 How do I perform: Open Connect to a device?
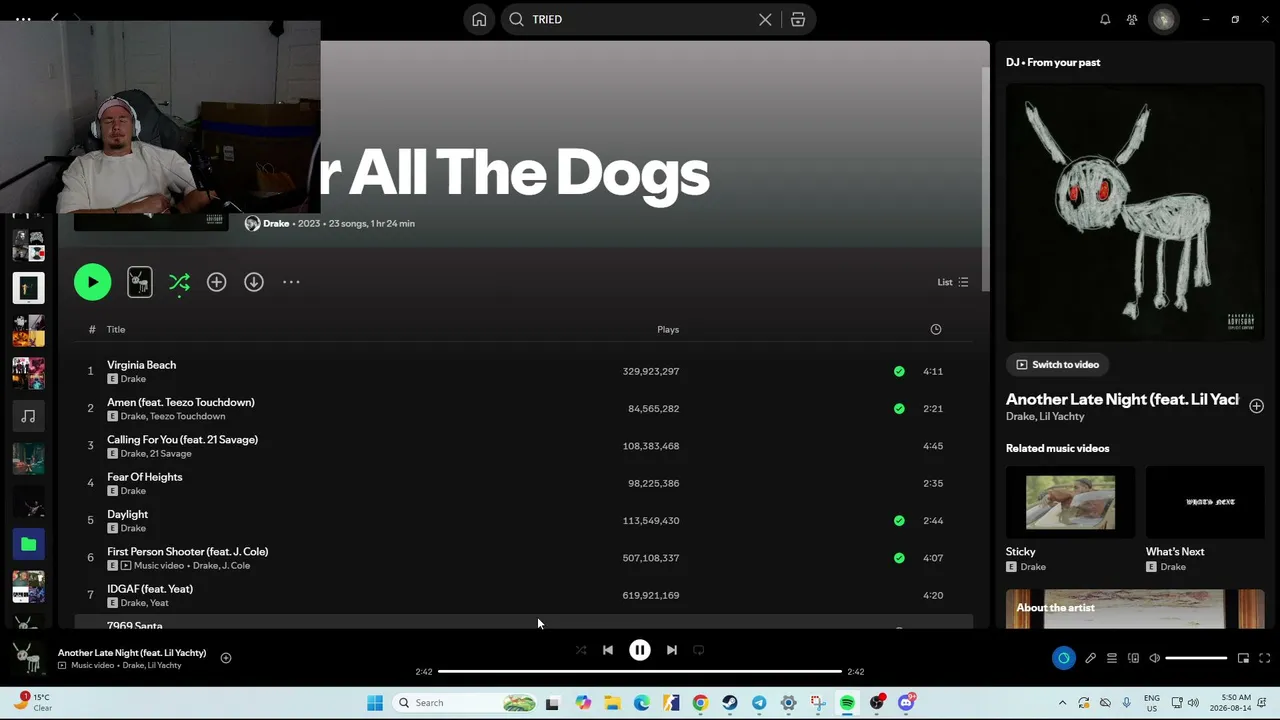pos(1133,658)
